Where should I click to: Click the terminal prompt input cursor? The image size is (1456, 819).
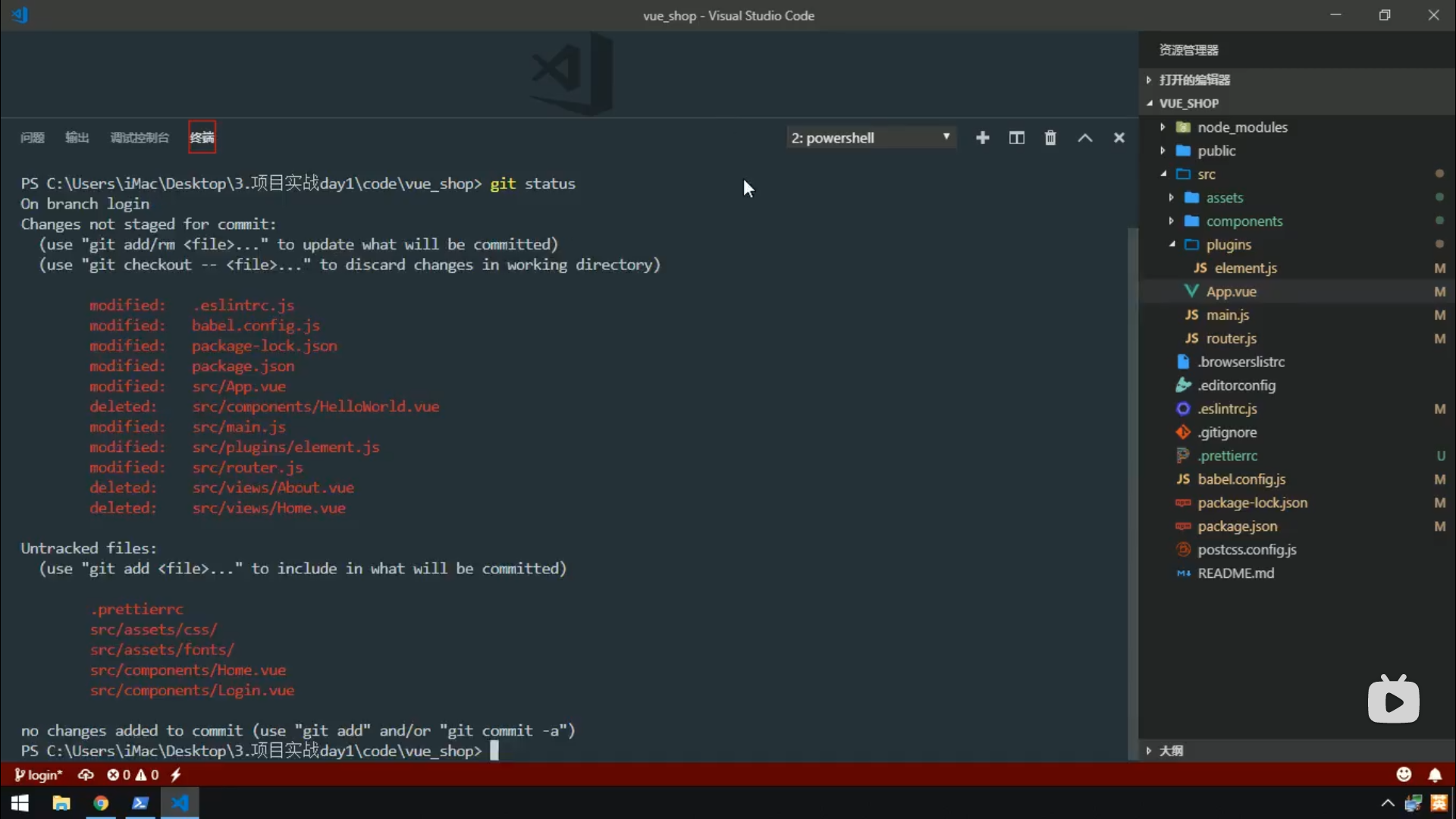pos(494,751)
